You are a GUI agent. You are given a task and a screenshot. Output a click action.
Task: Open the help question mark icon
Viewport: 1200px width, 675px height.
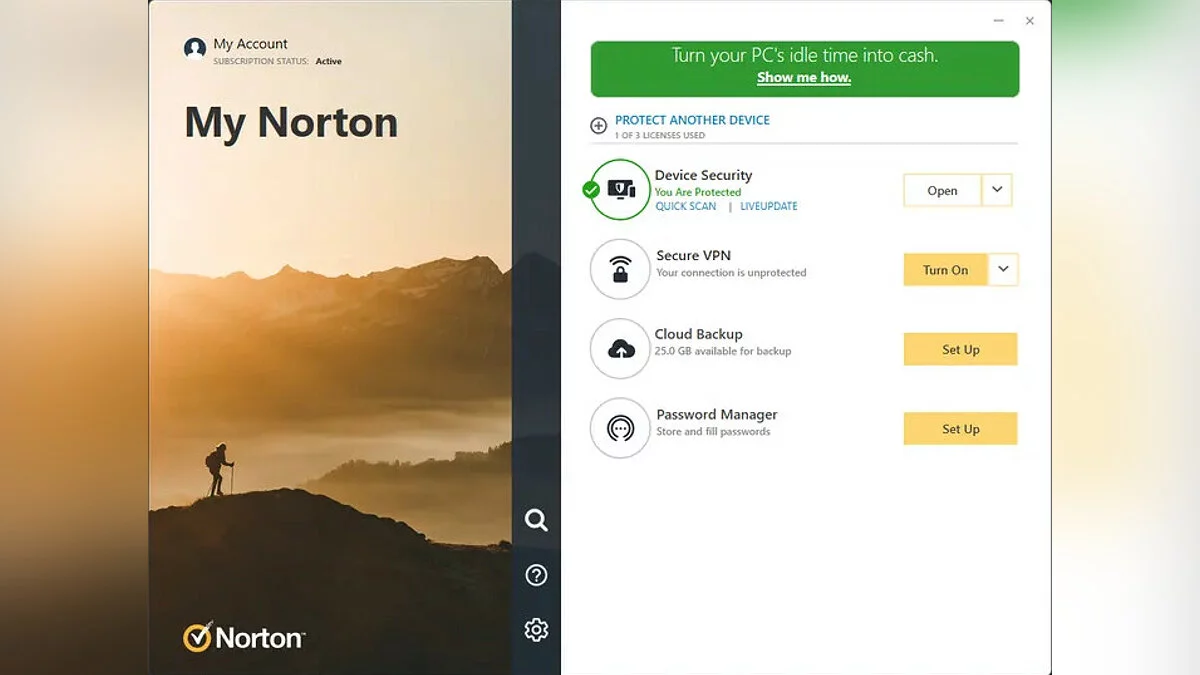[537, 575]
